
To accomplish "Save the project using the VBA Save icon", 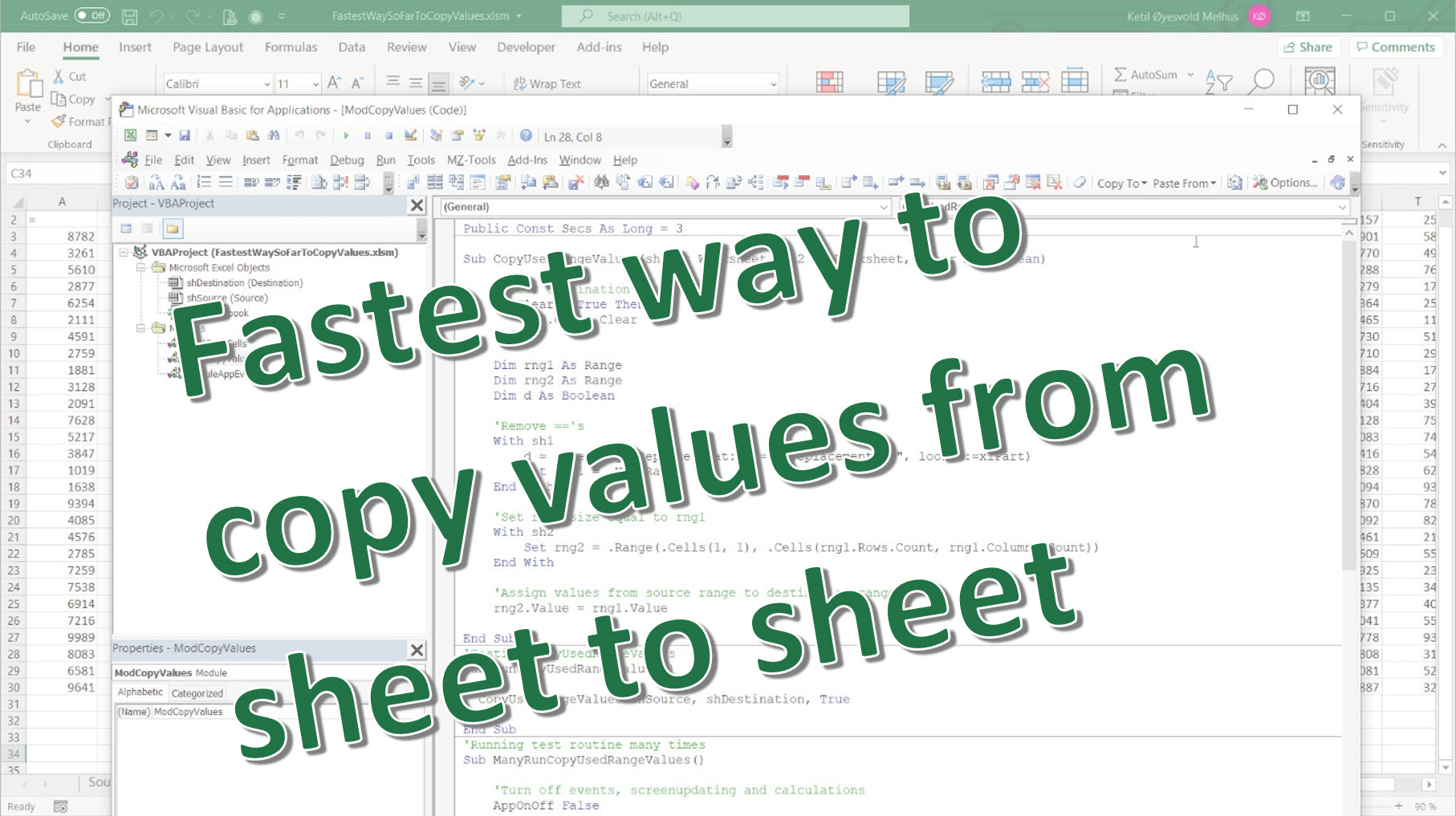I will pyautogui.click(x=185, y=136).
